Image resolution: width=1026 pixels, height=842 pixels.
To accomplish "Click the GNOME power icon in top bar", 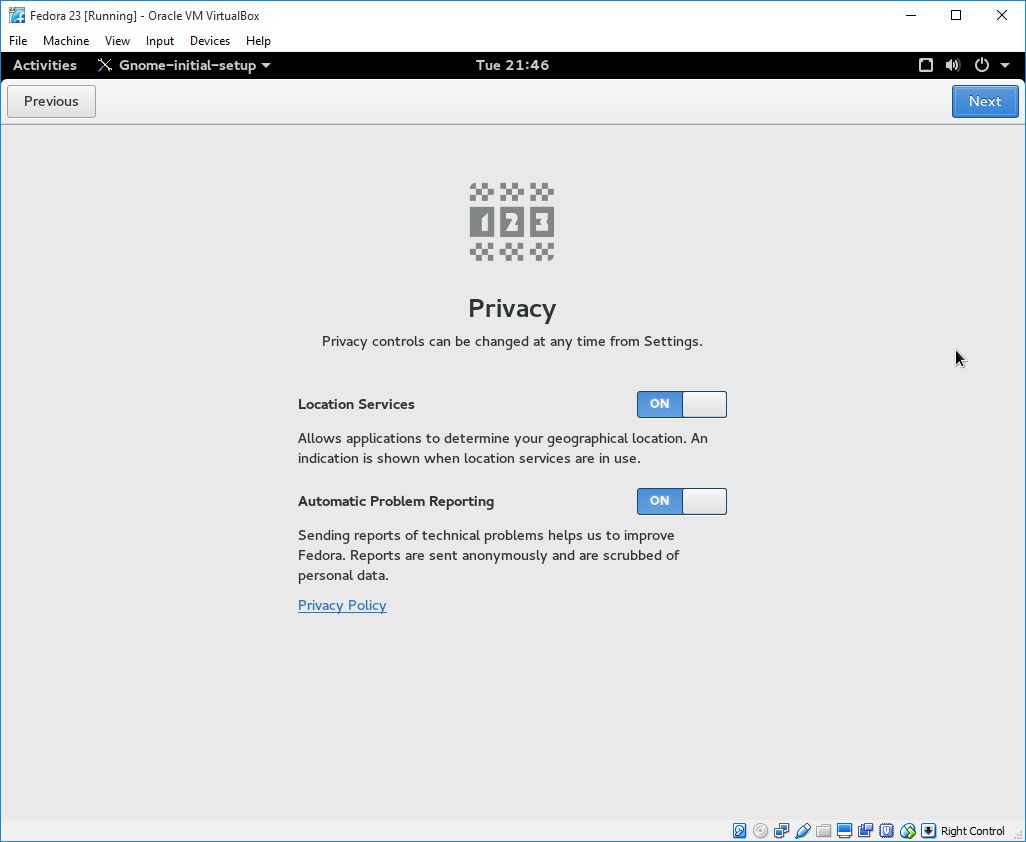I will 982,65.
